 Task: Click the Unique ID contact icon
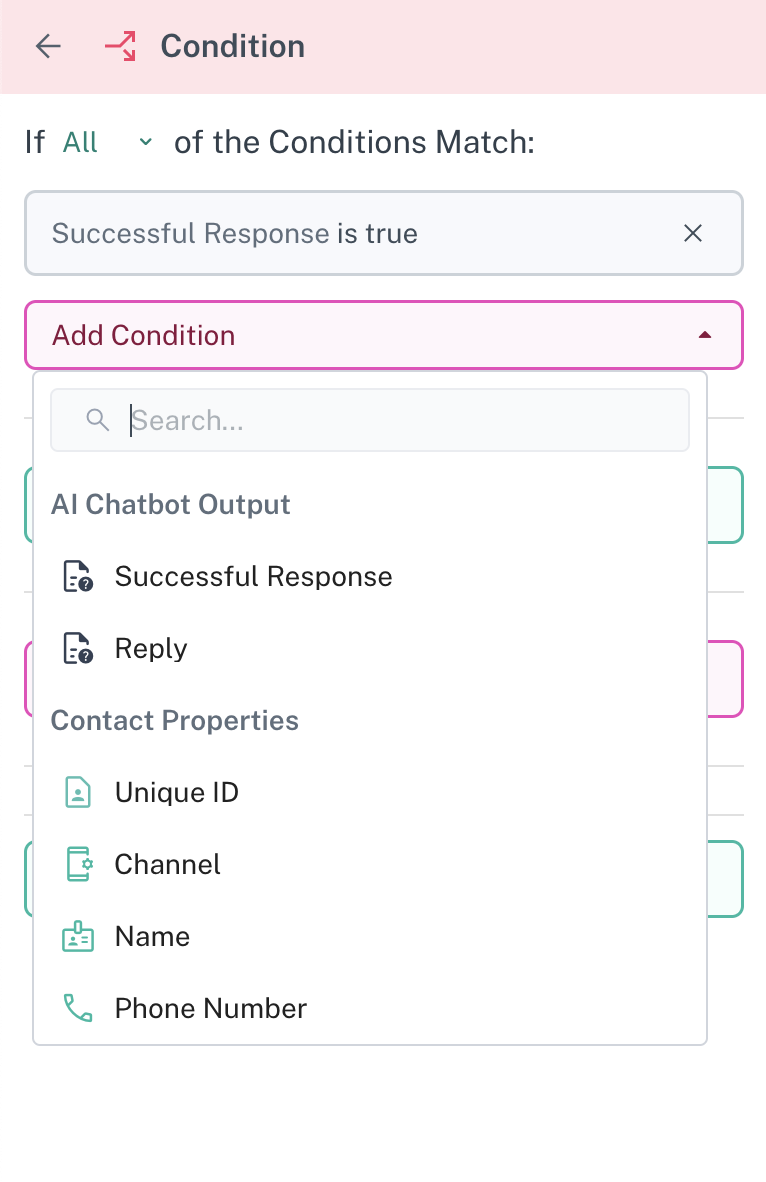[x=78, y=793]
